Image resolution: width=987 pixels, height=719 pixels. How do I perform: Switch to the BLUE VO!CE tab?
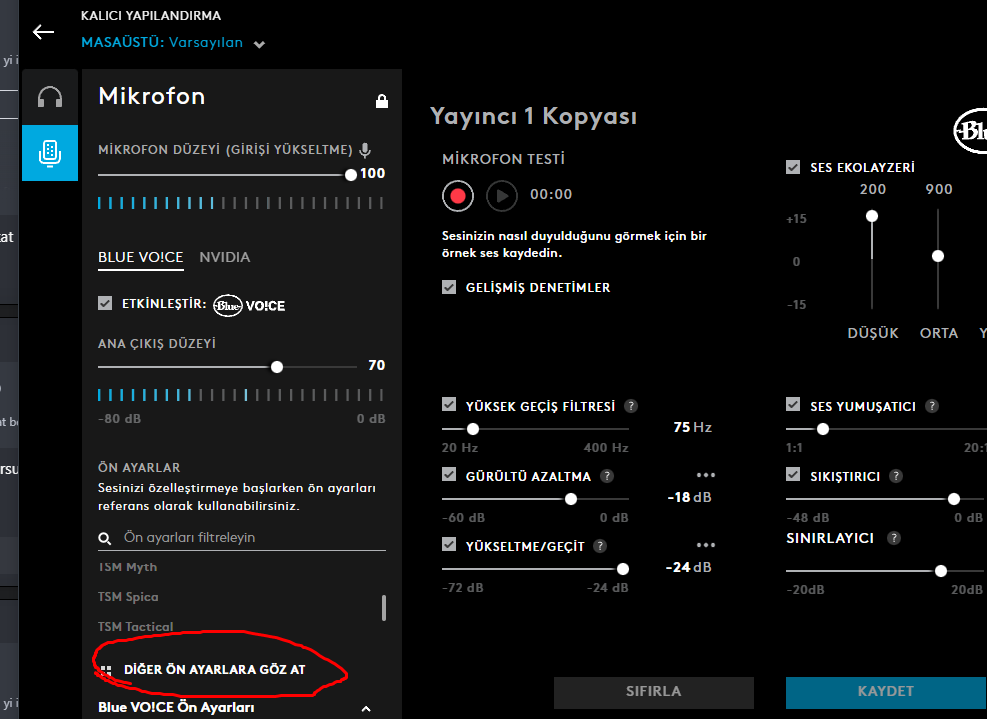tap(140, 257)
